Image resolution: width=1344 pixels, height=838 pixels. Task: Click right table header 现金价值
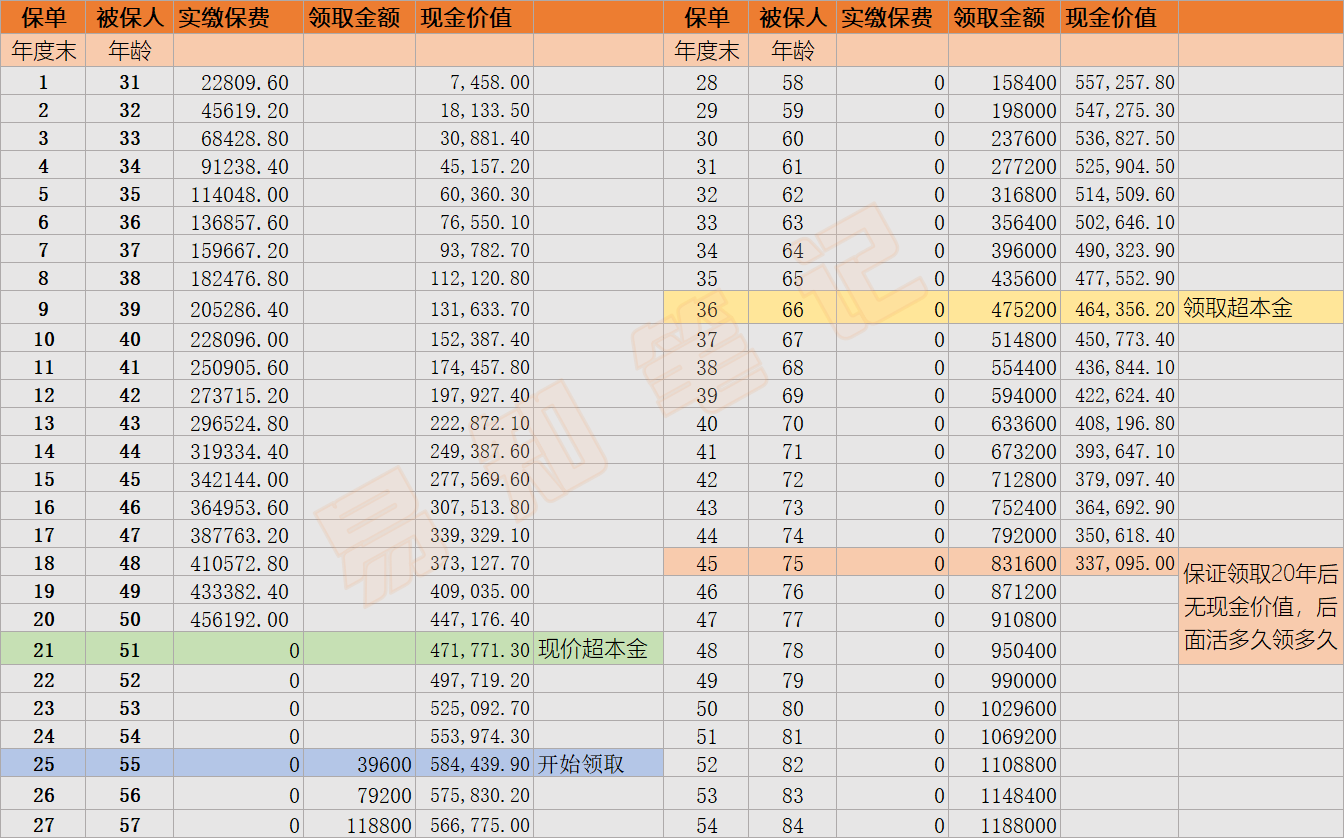(x=1111, y=17)
